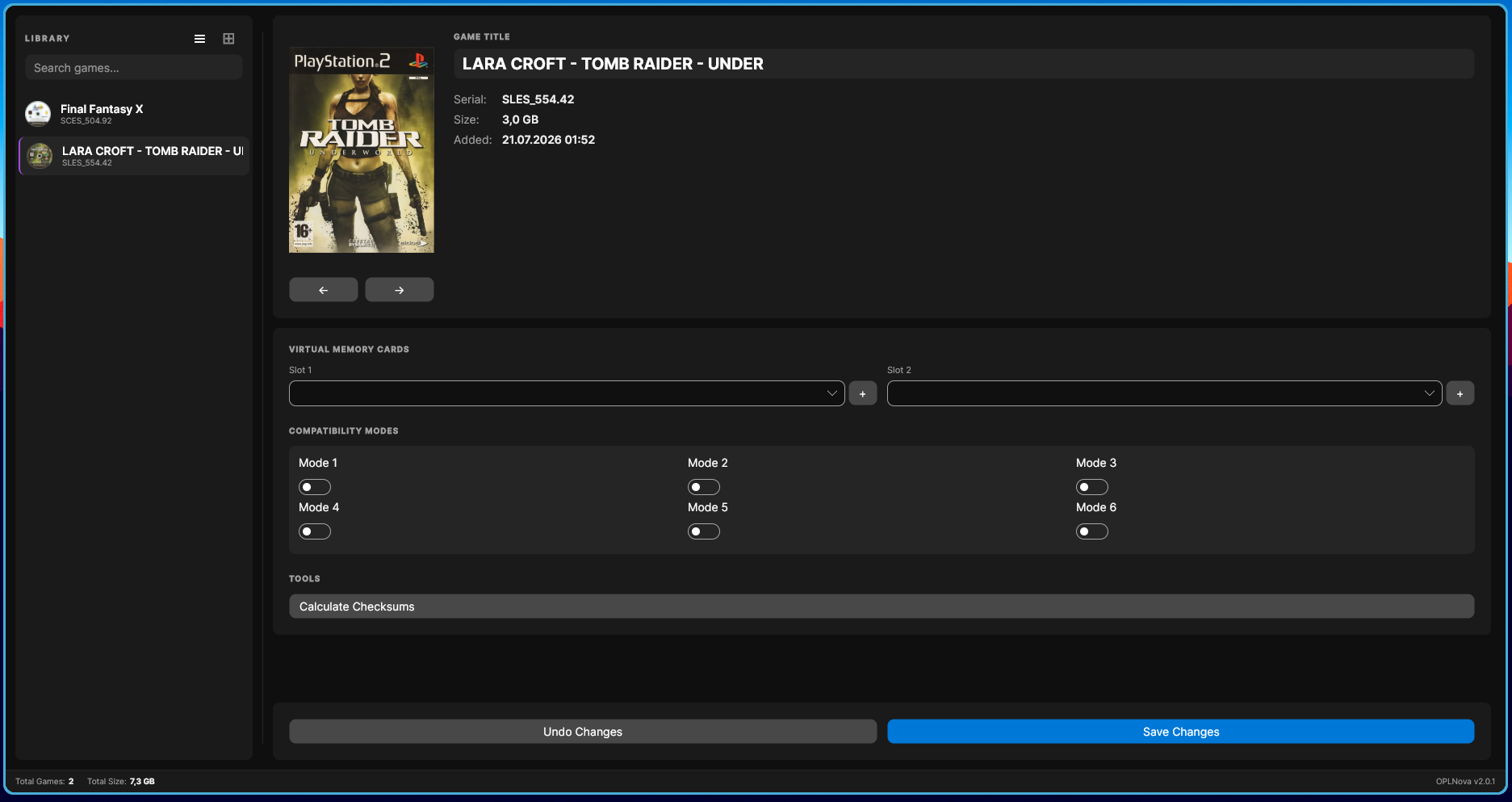Toggle compatibility Mode 2
The width and height of the screenshot is (1512, 802).
click(704, 487)
